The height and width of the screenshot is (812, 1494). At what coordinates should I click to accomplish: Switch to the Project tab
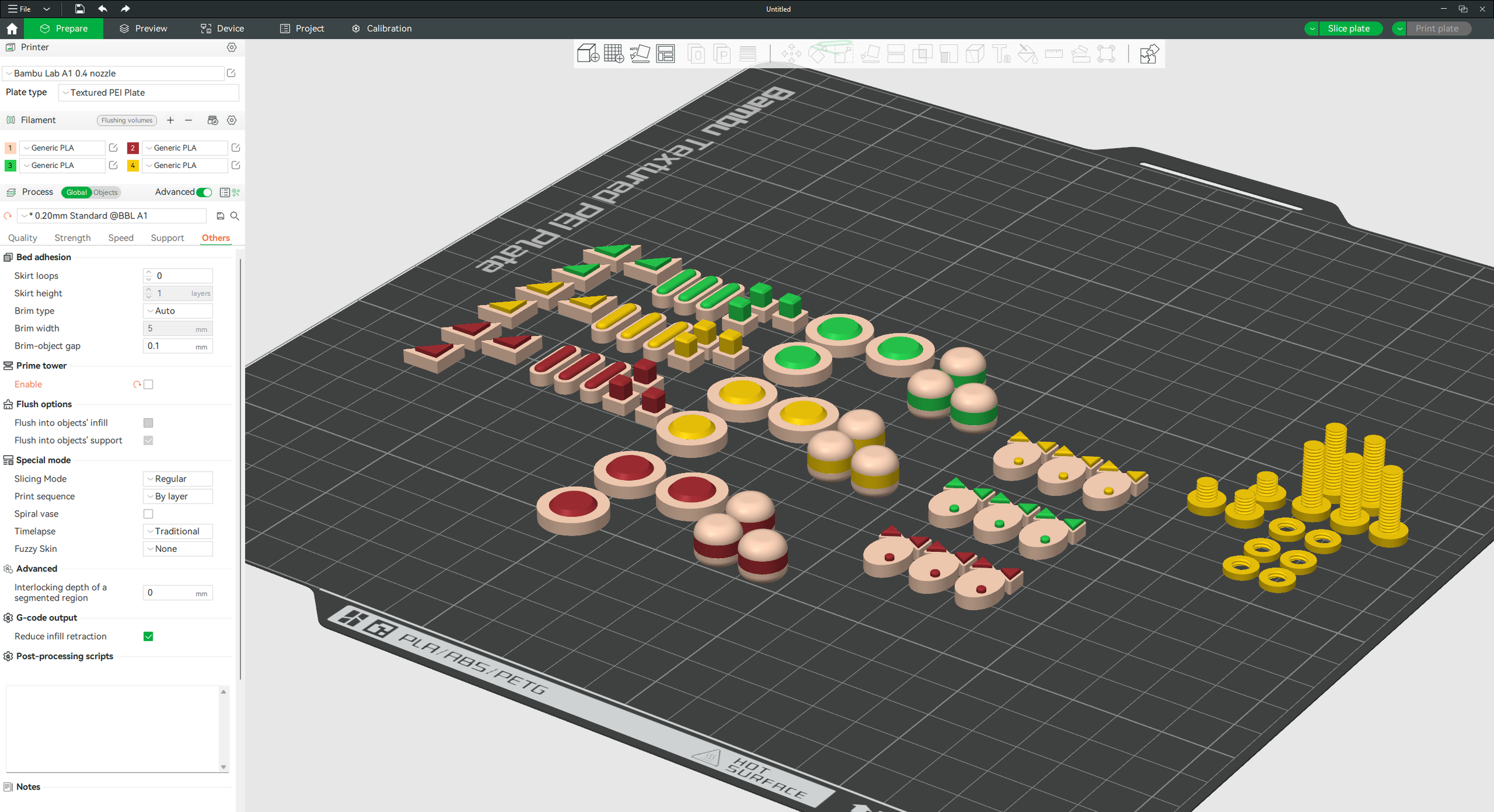point(302,29)
